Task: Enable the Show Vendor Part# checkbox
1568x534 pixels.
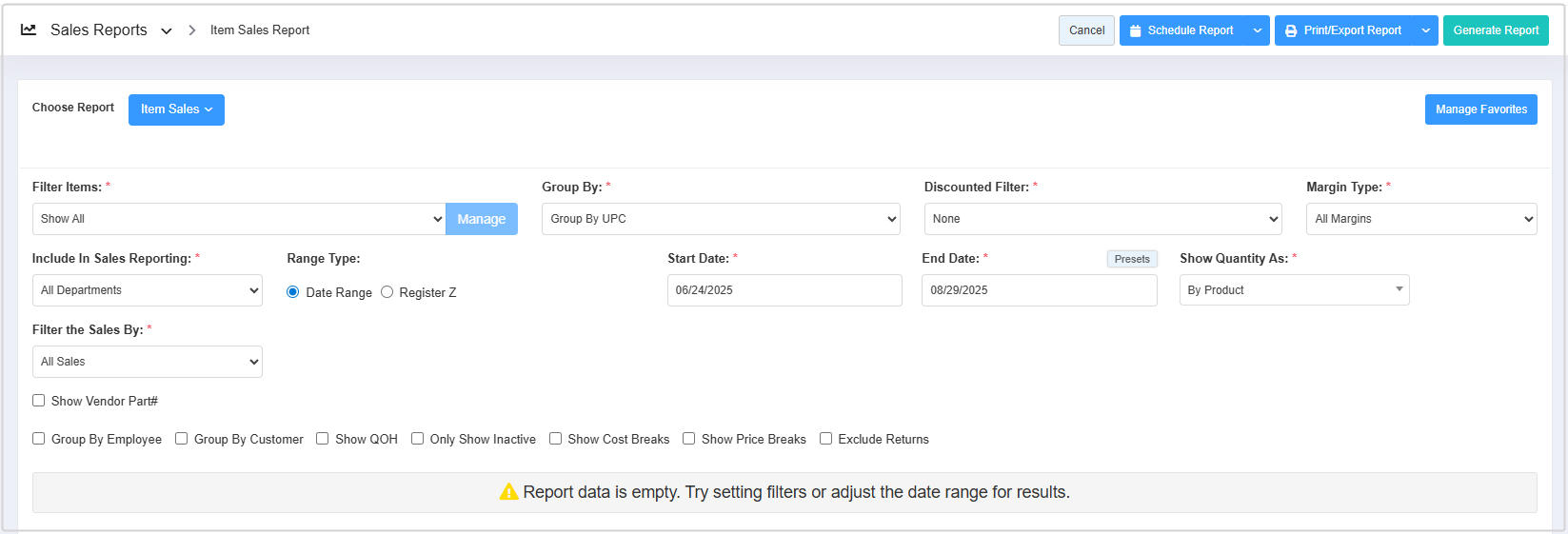Action: [39, 401]
